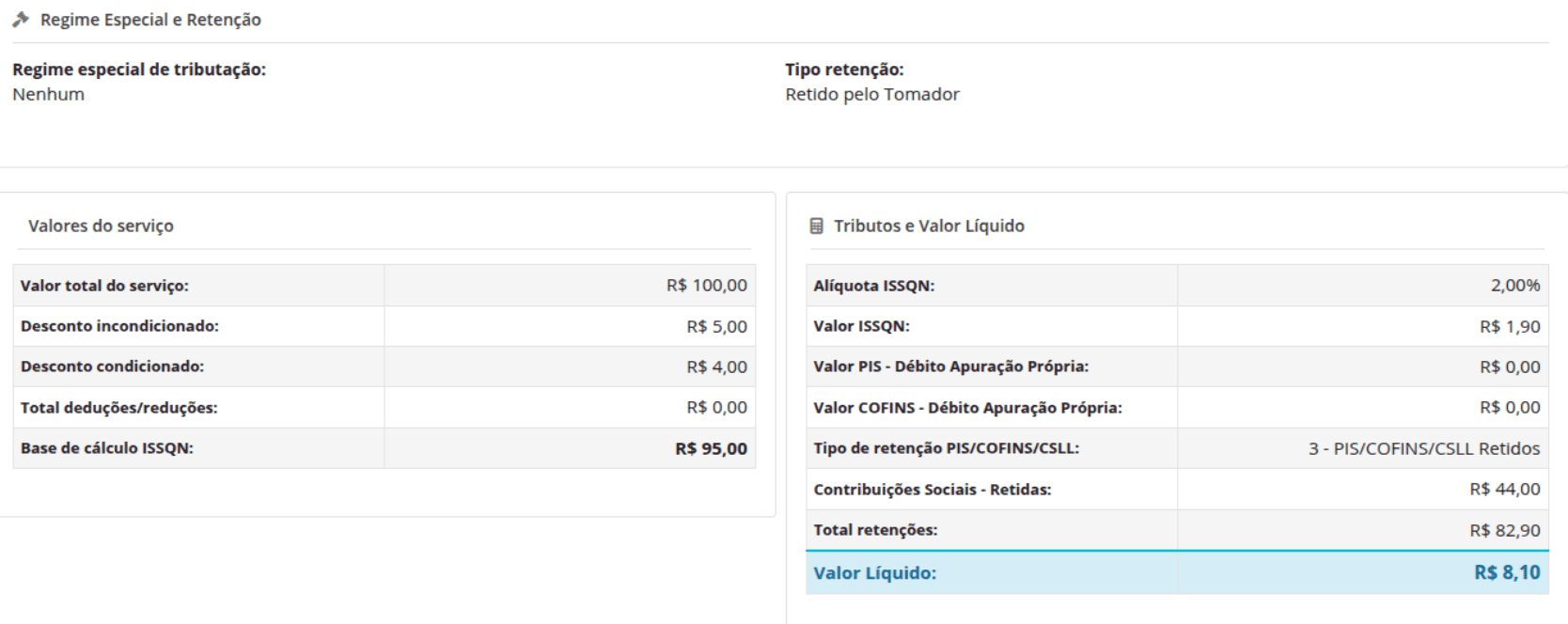This screenshot has width=1568, height=624.
Task: Select the Regime Especial e Retenção heading
Action: point(150,20)
